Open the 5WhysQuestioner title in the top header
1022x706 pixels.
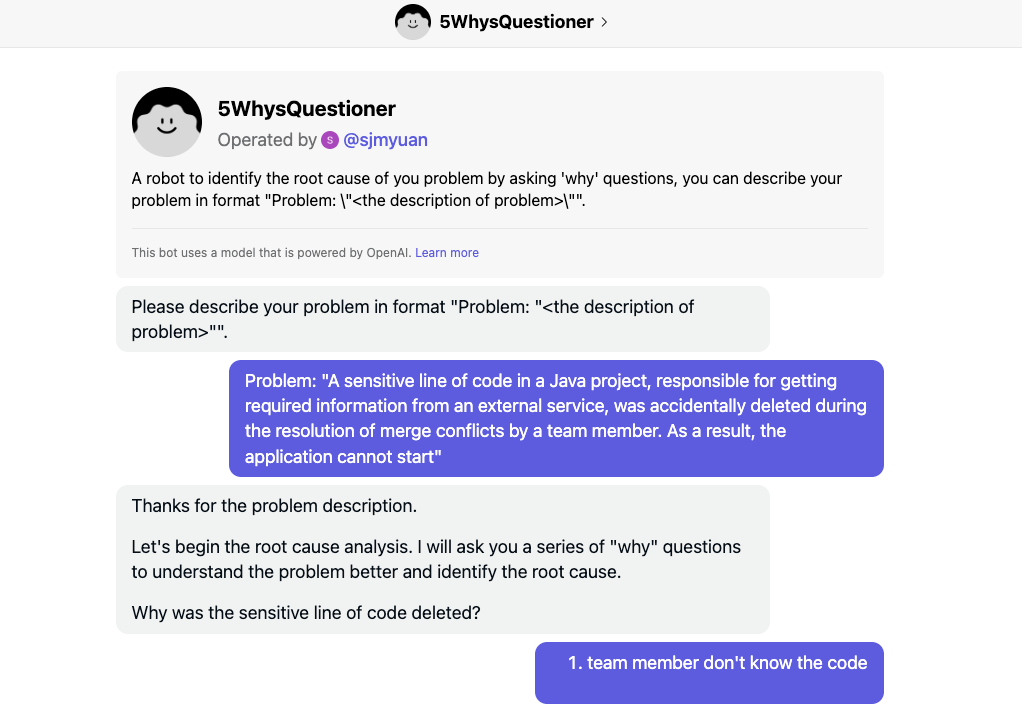click(516, 22)
